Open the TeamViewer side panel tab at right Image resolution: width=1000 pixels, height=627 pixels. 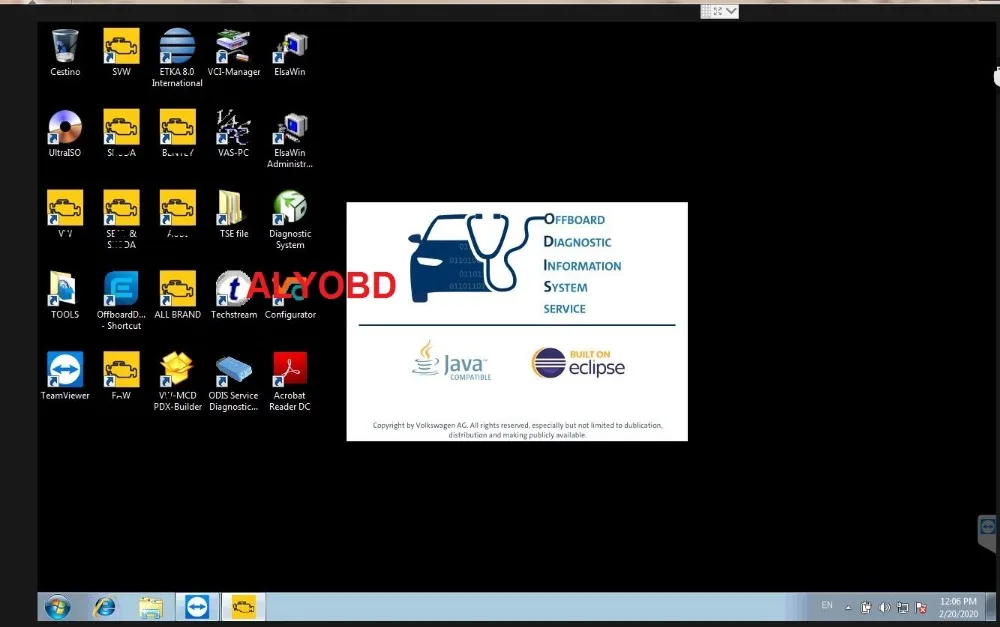987,532
